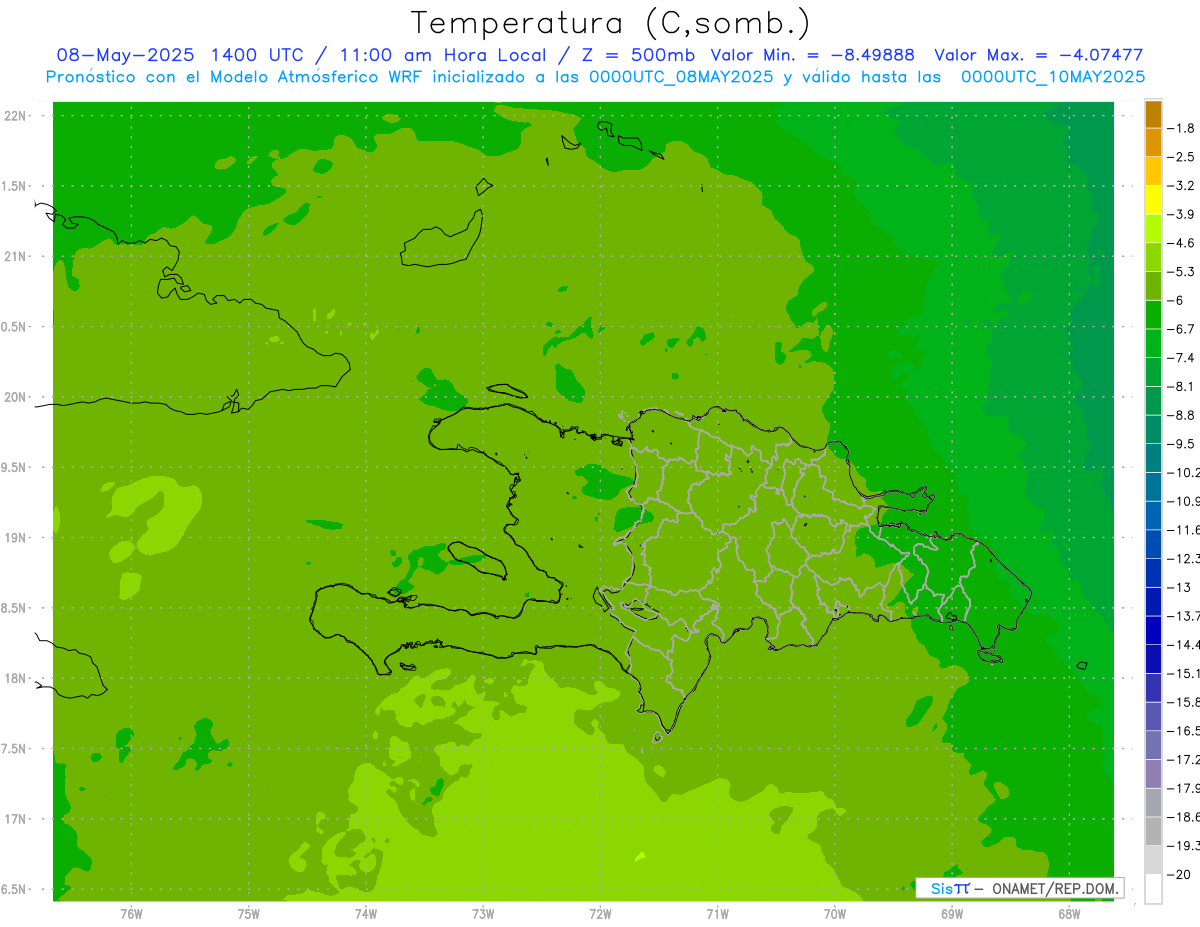Viewport: 1200px width, 927px height.
Task: Click the "Valor Min. = -8.49888" value
Action: [812, 56]
